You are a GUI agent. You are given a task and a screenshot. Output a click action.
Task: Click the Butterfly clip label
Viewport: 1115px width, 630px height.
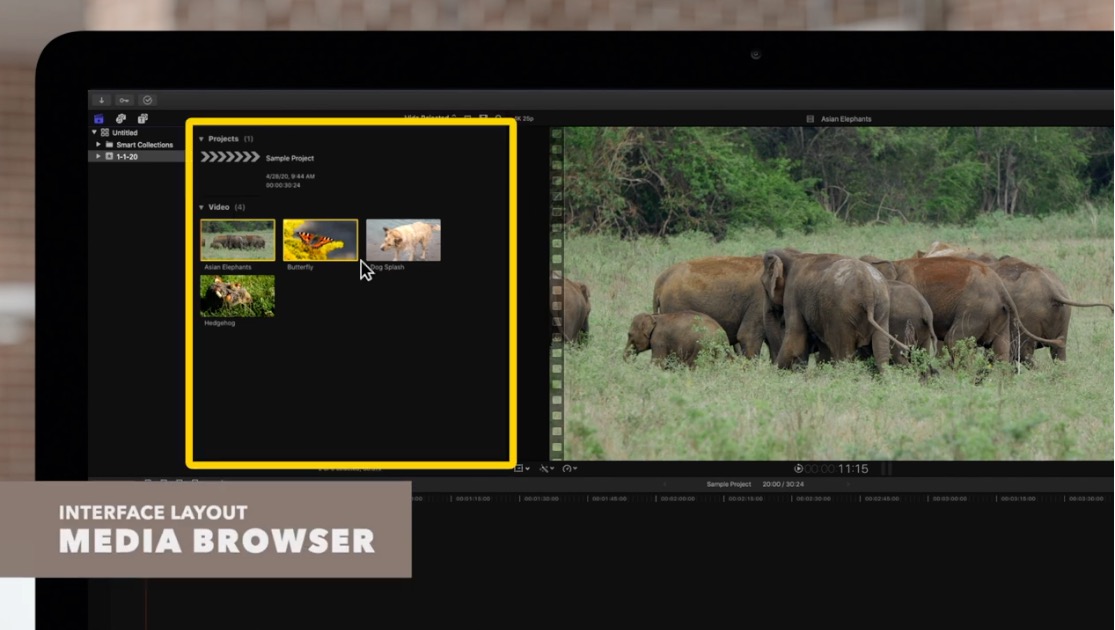coord(300,267)
